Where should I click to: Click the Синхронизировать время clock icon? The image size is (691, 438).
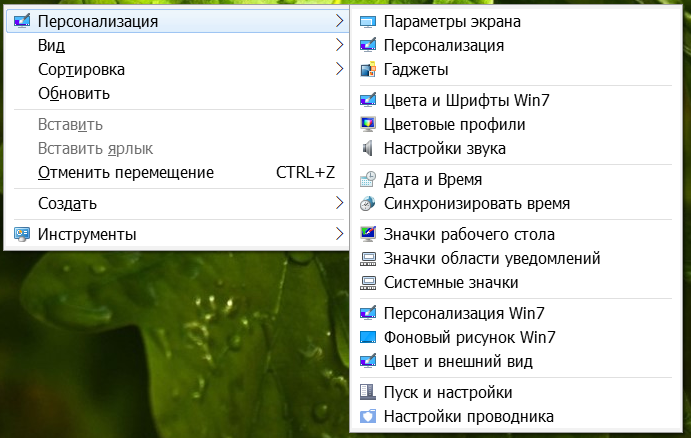point(368,204)
